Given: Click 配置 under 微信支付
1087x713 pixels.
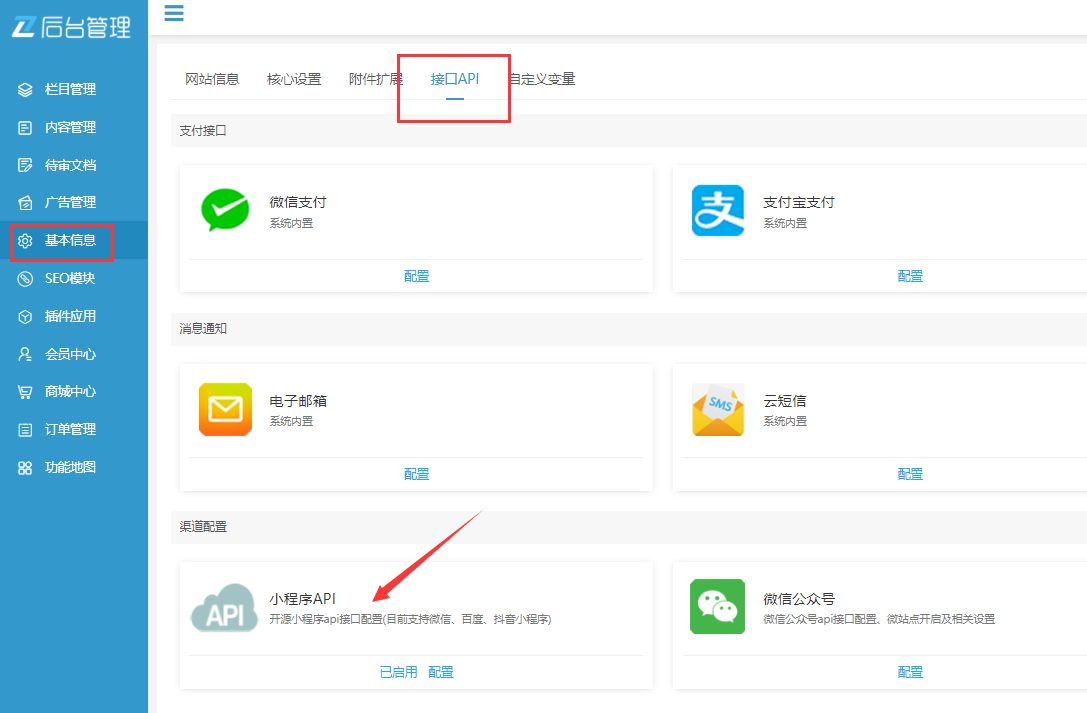Looking at the screenshot, I should pos(417,276).
